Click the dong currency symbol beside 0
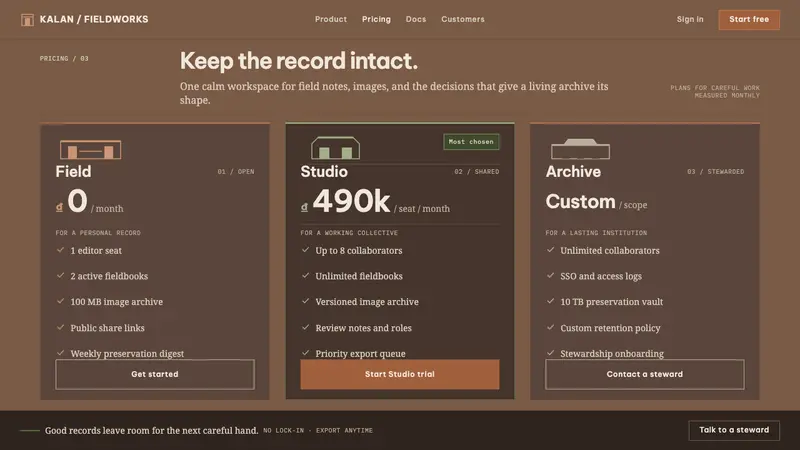Image resolution: width=800 pixels, height=450 pixels. (59, 207)
